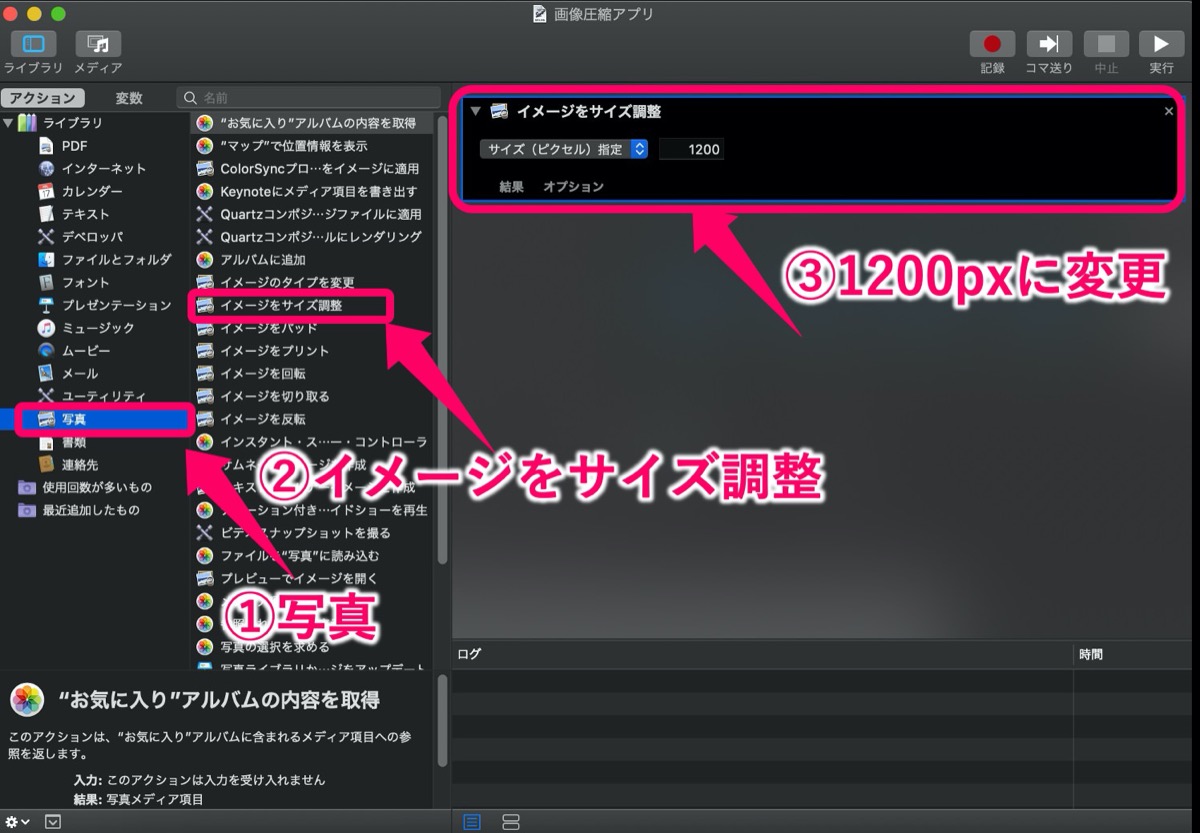The height and width of the screenshot is (833, 1200).
Task: Show the variables view icon
Action: [x=511, y=822]
